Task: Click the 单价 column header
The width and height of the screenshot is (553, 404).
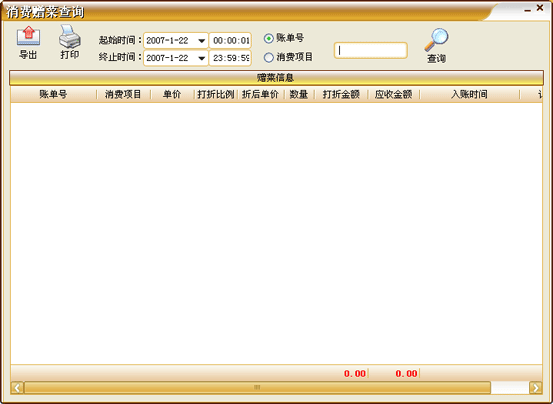Action: click(x=172, y=94)
